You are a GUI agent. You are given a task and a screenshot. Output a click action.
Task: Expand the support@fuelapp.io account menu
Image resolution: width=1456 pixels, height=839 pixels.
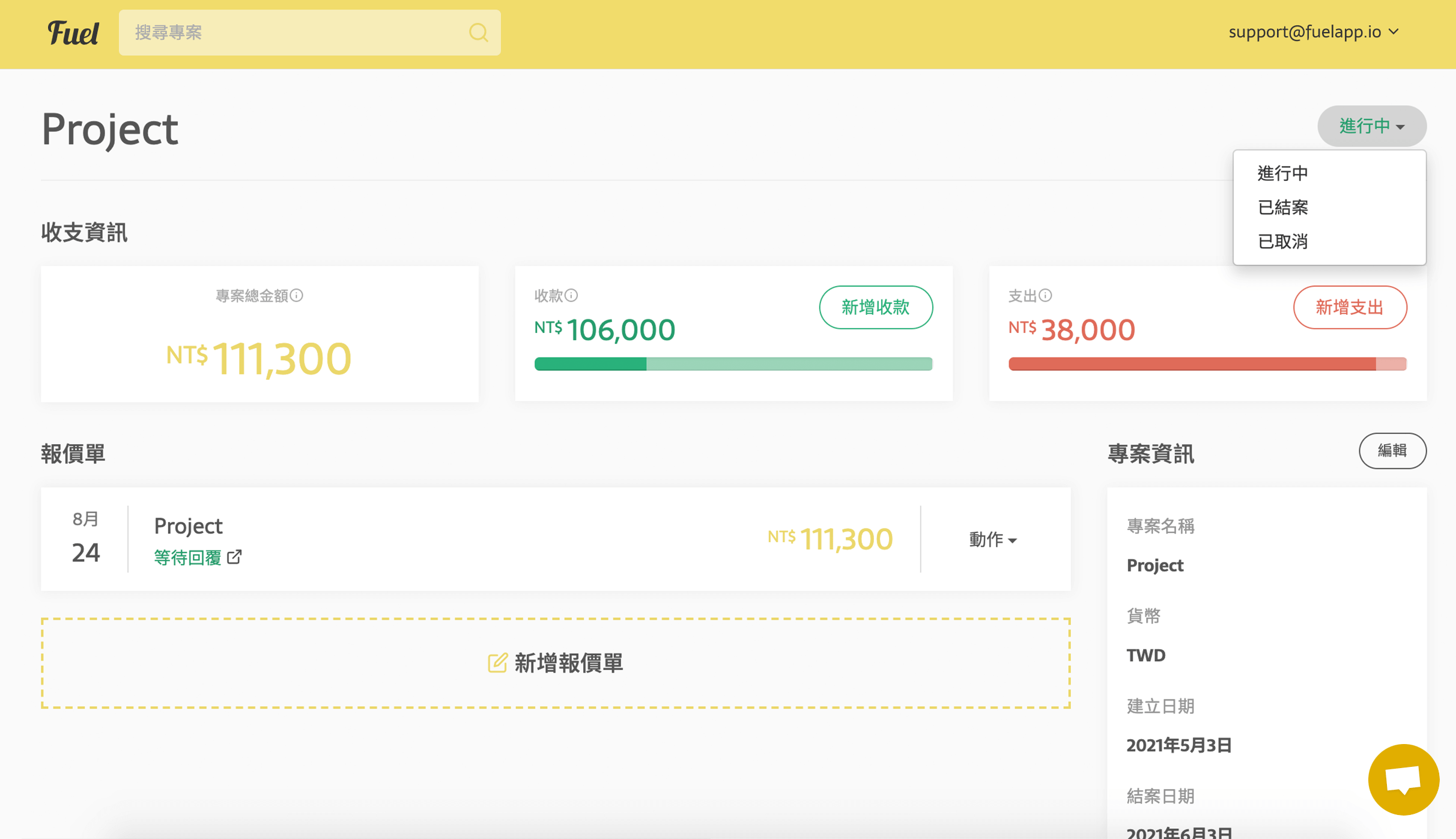click(1313, 32)
